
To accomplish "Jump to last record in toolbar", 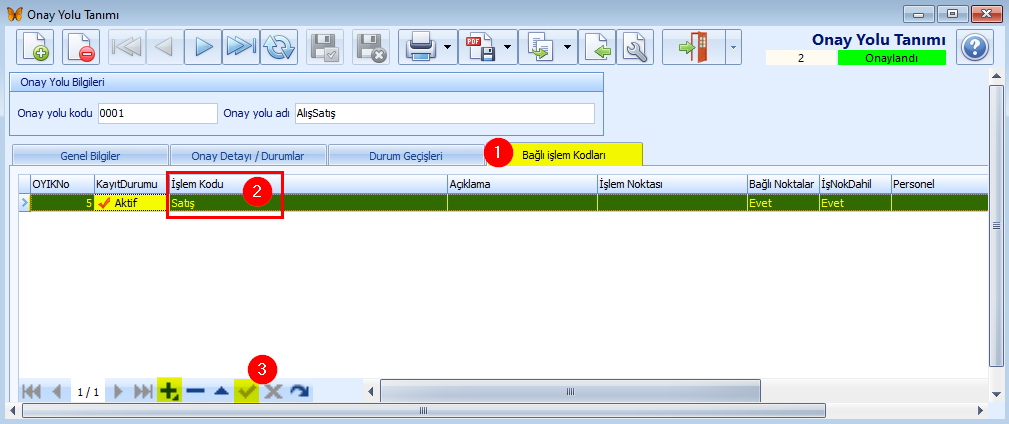I will coord(240,47).
